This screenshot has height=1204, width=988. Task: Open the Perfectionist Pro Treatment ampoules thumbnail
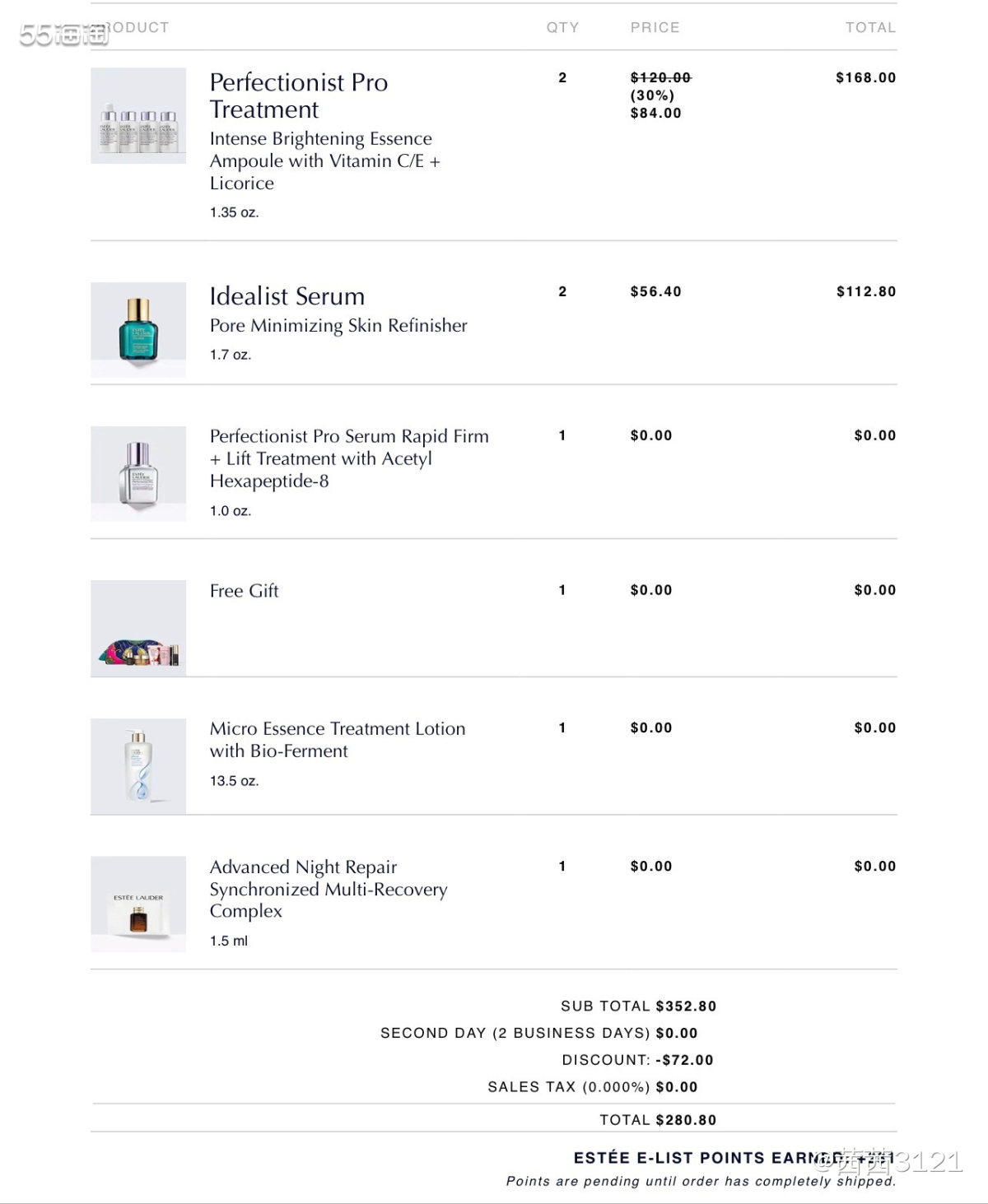[x=138, y=115]
